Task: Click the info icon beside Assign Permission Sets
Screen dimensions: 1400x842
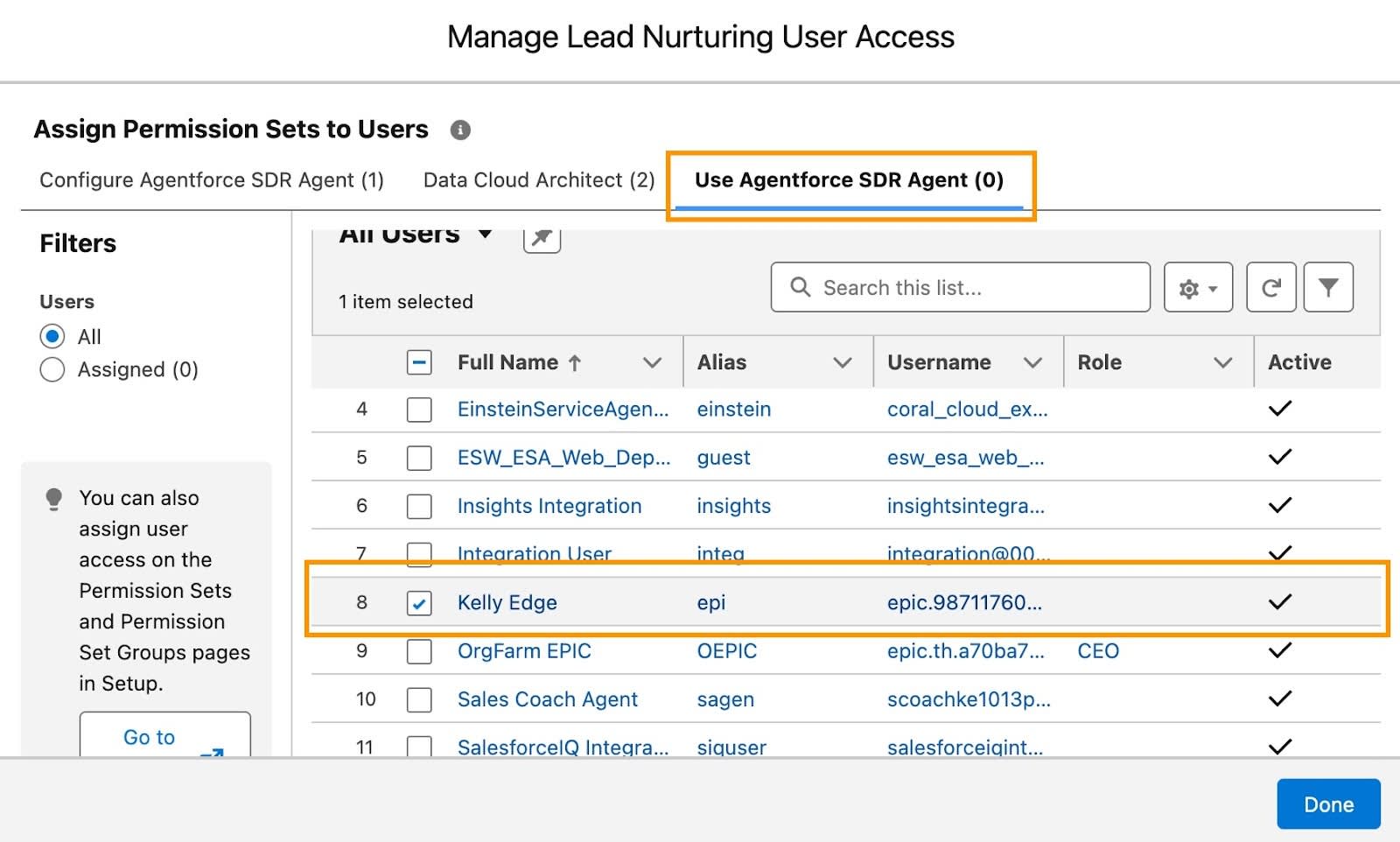Action: 461,130
